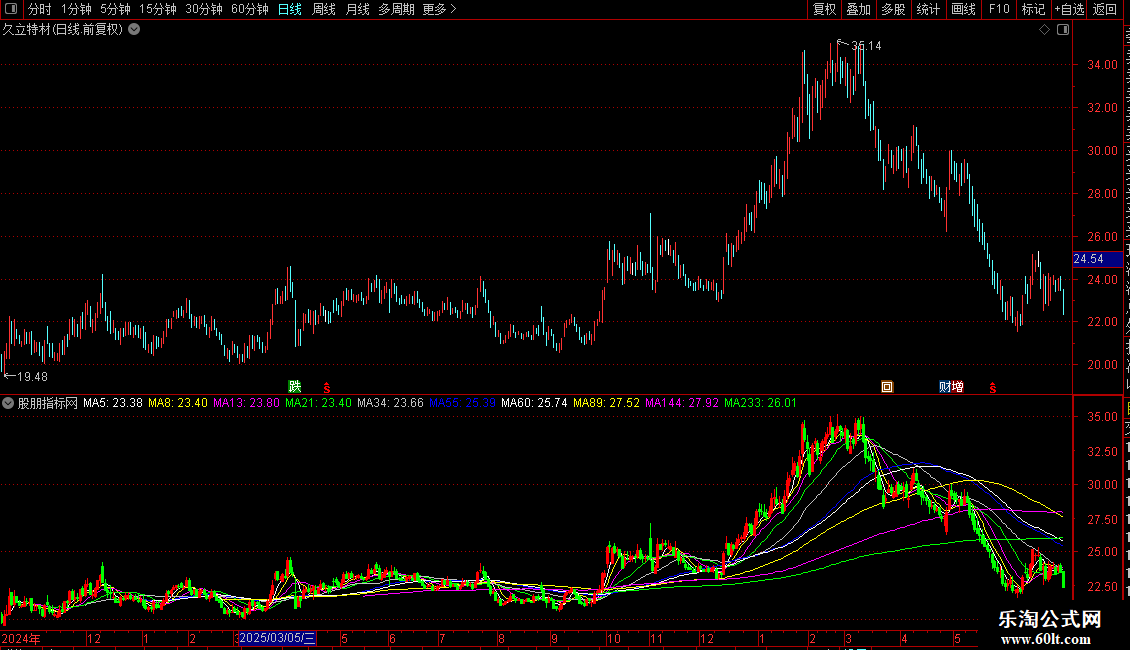
Task: Click the MA8: 23.40 label
Action: [177, 404]
